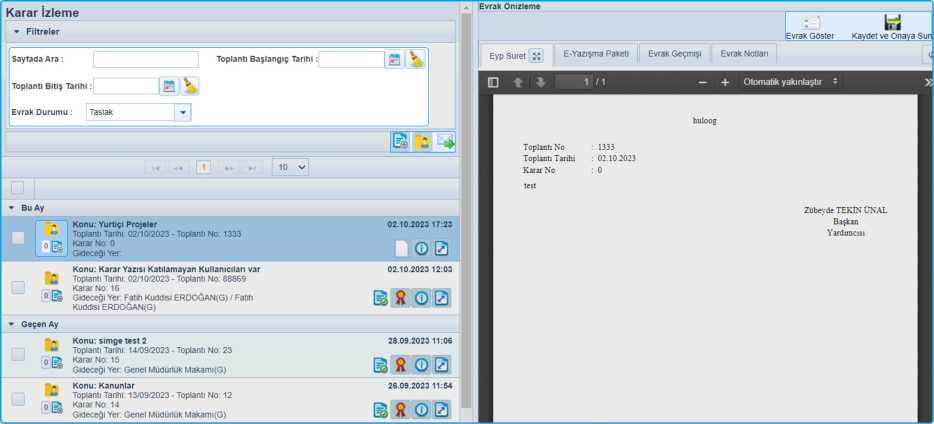Click the info icon on Yurtiçi Projeler row

tap(421, 248)
